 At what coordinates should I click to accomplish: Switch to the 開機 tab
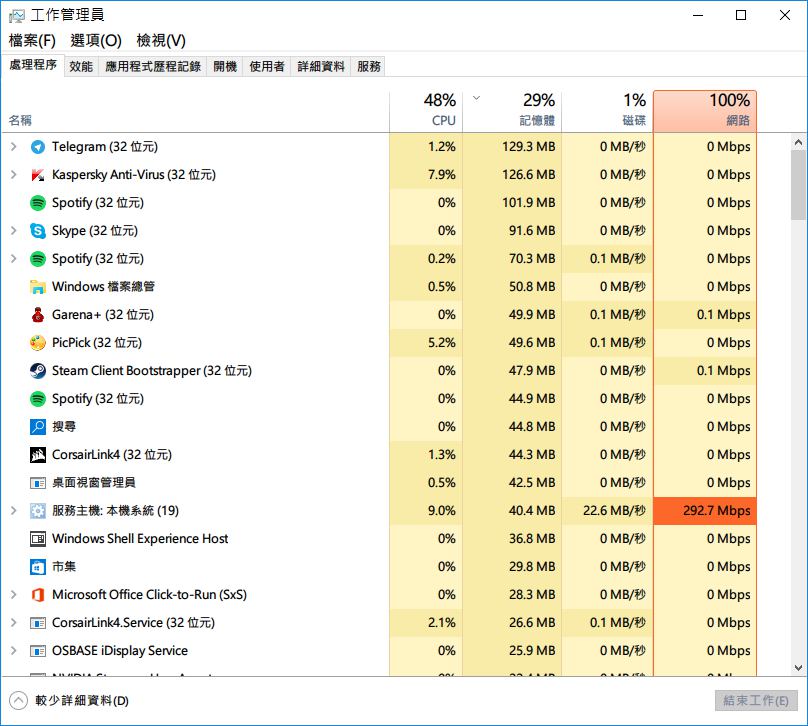coord(225,66)
